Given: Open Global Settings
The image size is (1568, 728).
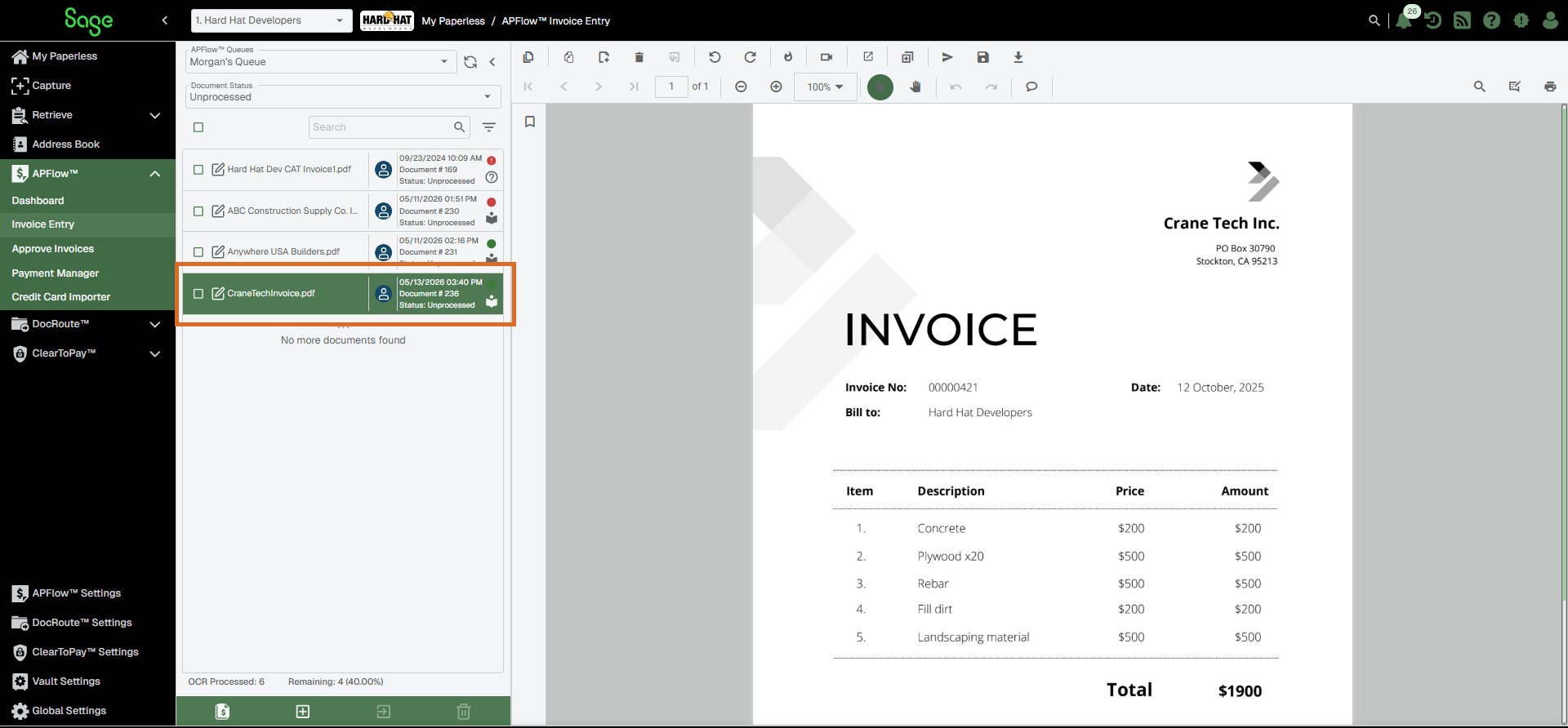Looking at the screenshot, I should click(59, 711).
